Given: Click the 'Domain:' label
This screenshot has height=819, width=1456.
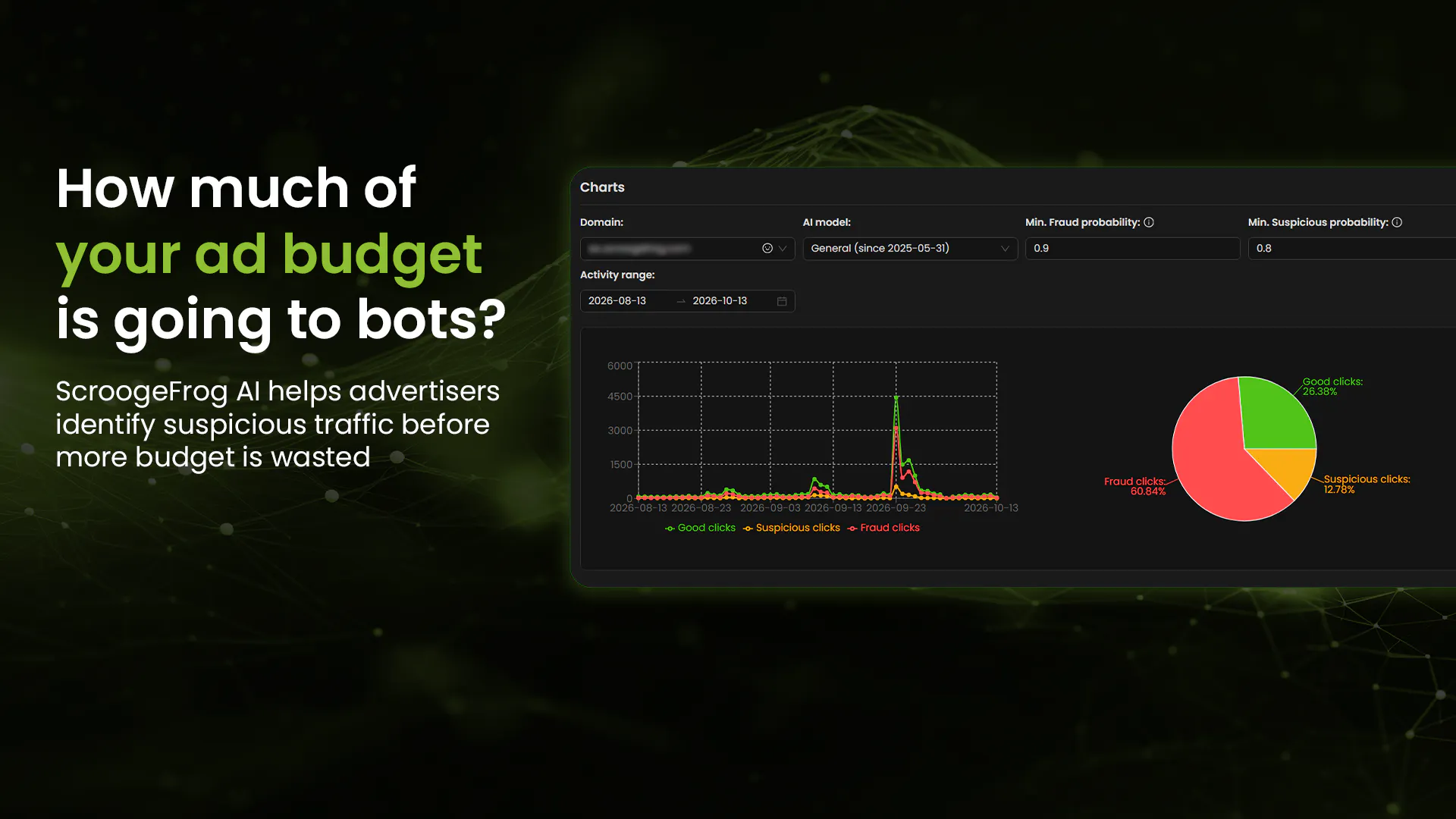Looking at the screenshot, I should click(601, 222).
